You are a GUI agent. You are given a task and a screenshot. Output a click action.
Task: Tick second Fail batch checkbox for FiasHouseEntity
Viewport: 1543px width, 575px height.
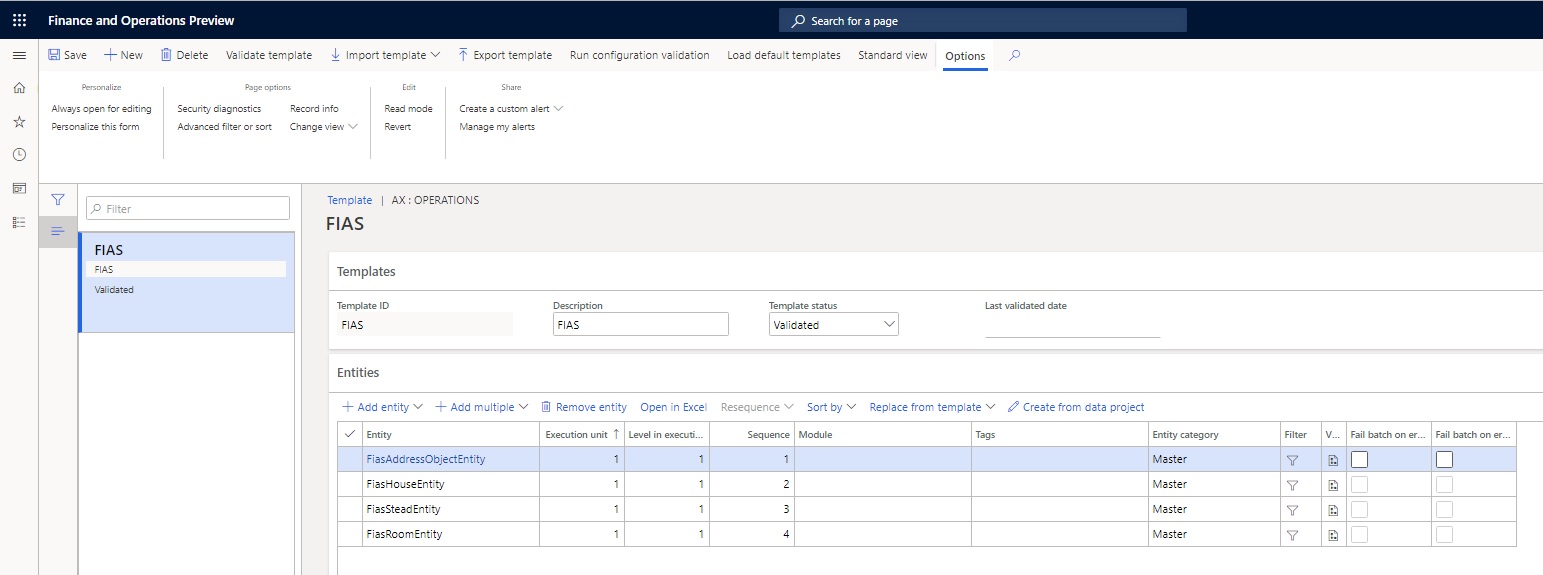point(1445,485)
